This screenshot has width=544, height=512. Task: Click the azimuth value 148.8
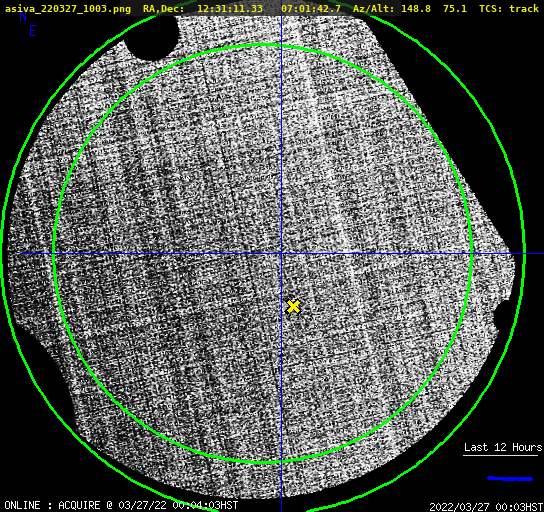coord(416,8)
